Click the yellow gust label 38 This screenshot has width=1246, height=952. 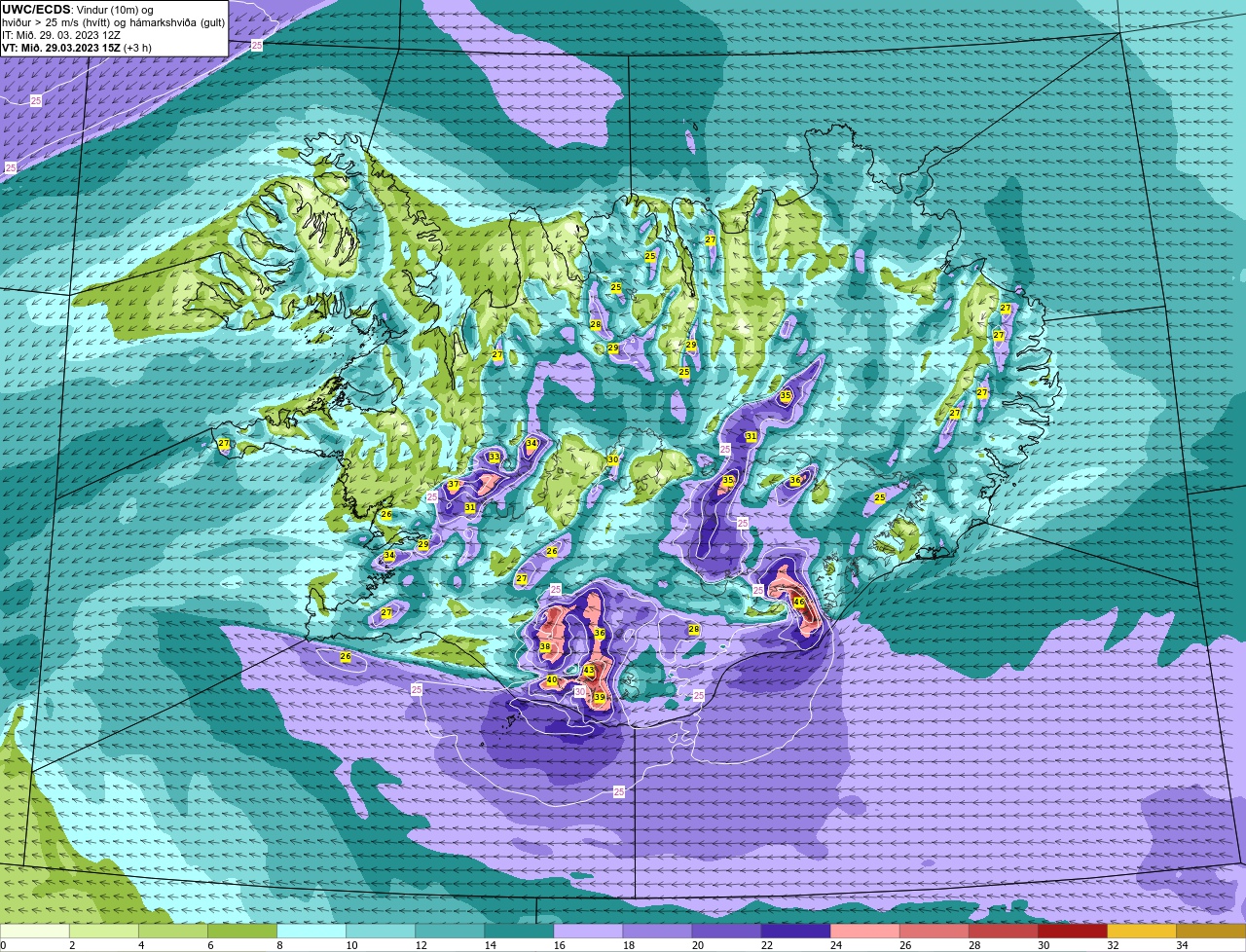tap(545, 647)
